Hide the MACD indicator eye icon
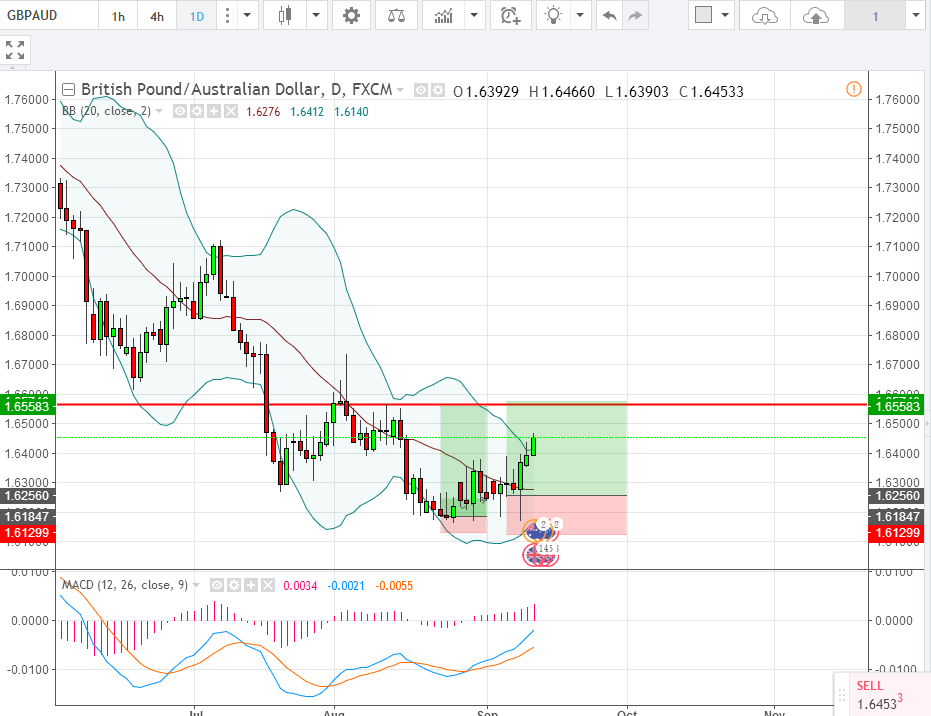 [x=217, y=585]
